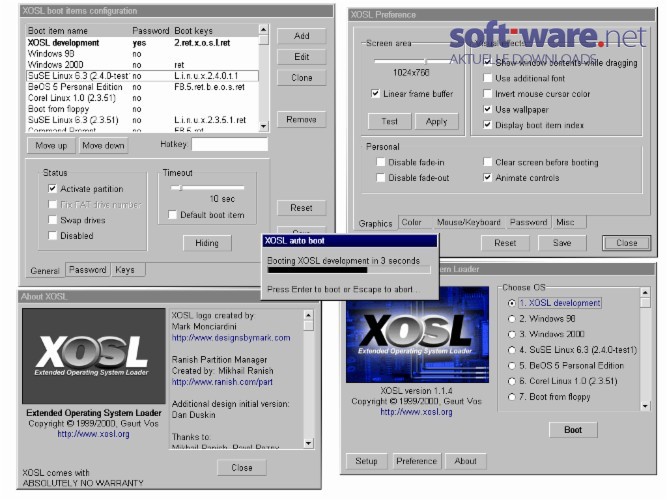Select XOSL development row in boot list
This screenshot has height=500, width=667.
click(143, 43)
